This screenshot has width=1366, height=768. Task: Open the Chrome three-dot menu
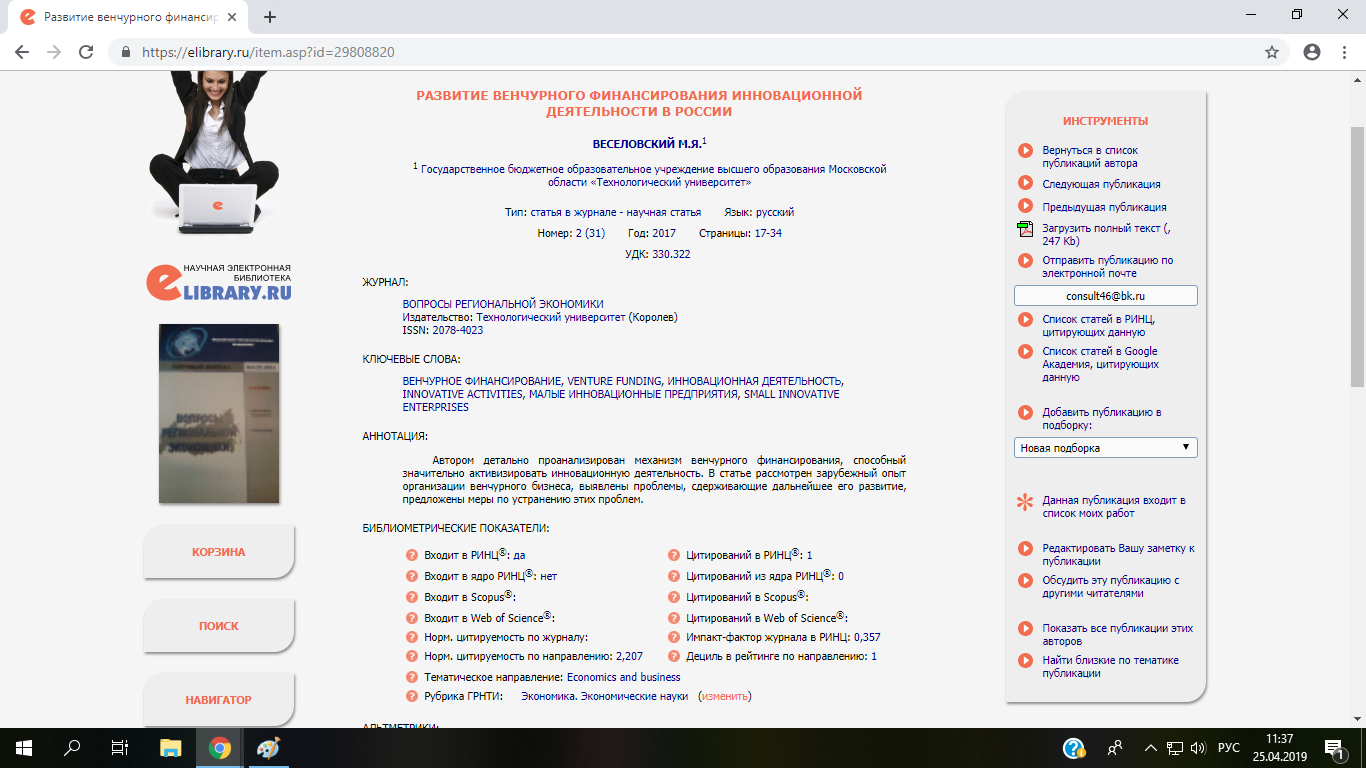pyautogui.click(x=1344, y=52)
